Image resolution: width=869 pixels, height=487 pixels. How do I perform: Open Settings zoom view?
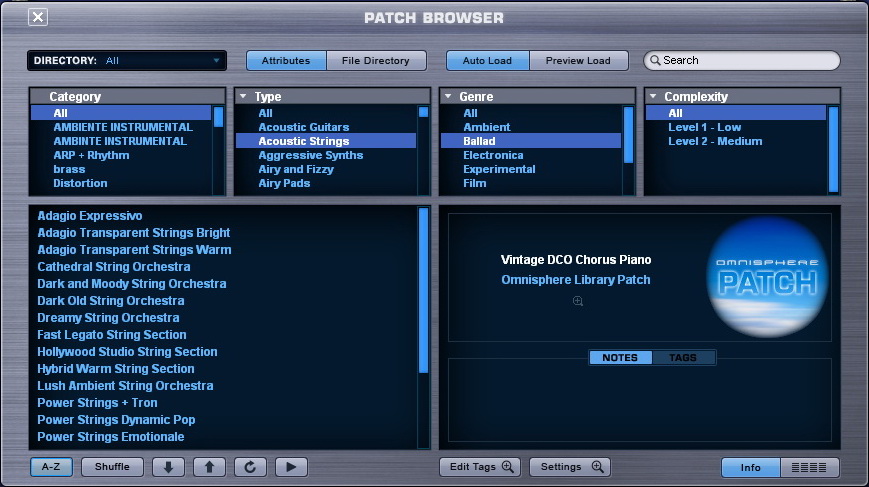[x=570, y=467]
